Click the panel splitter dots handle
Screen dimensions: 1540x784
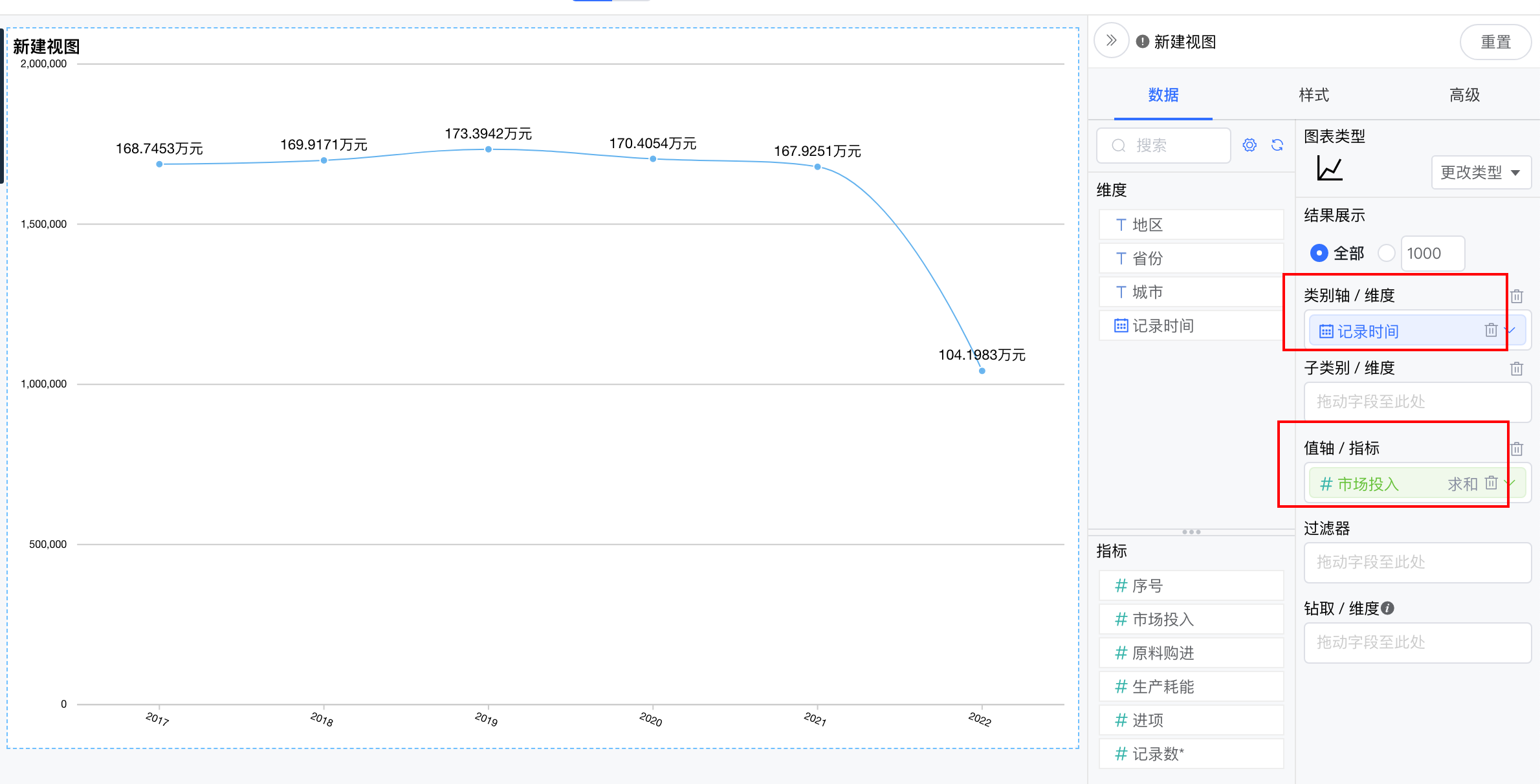tap(1191, 532)
